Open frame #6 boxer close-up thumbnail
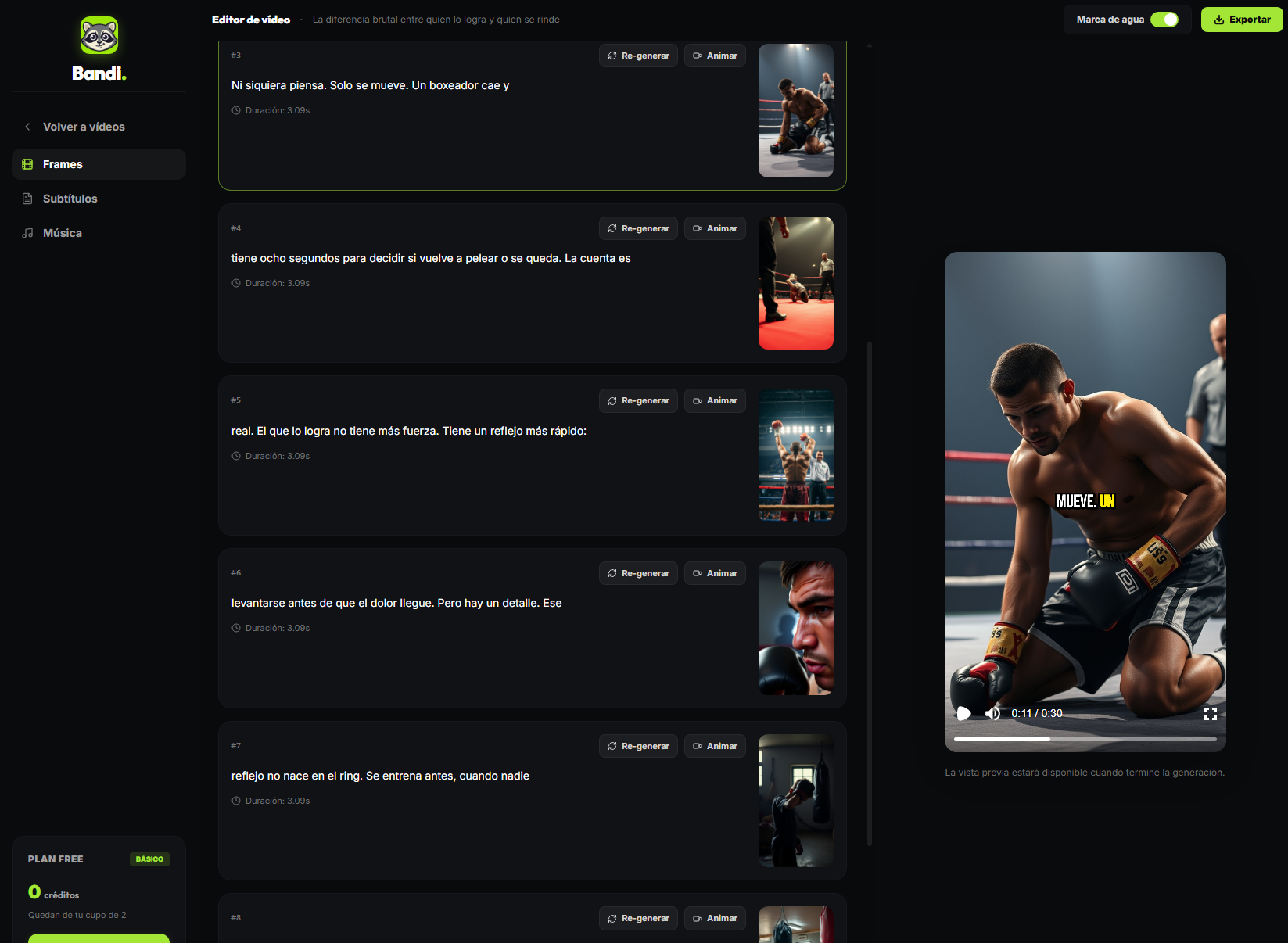Viewport: 1288px width, 943px height. (x=796, y=628)
